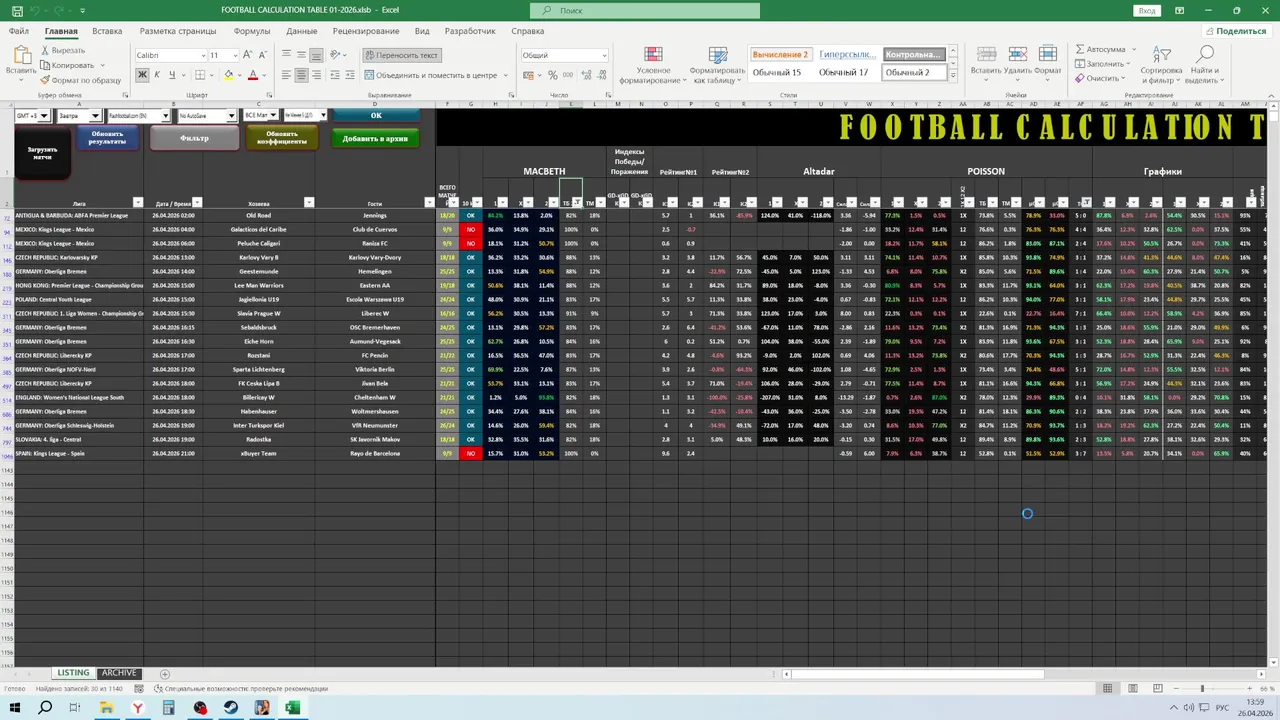
Task: Undo the last action
Action: pos(34,10)
